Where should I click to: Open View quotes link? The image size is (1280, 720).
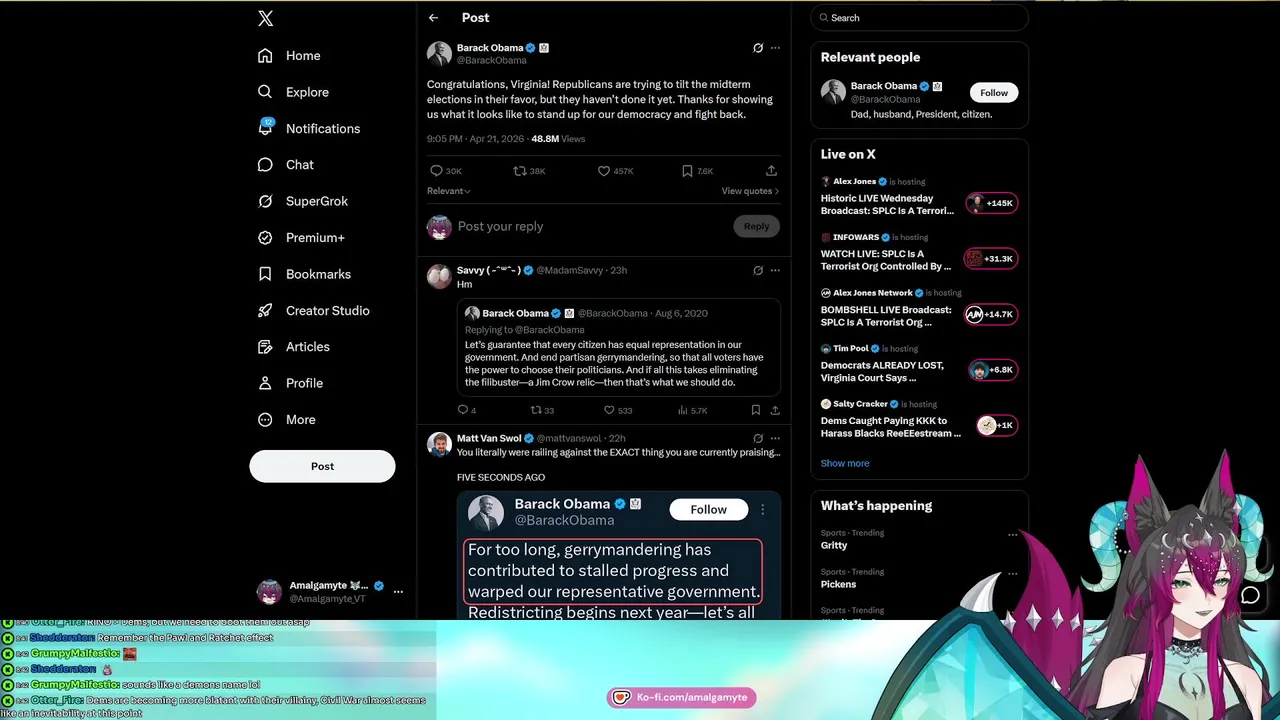(x=750, y=191)
